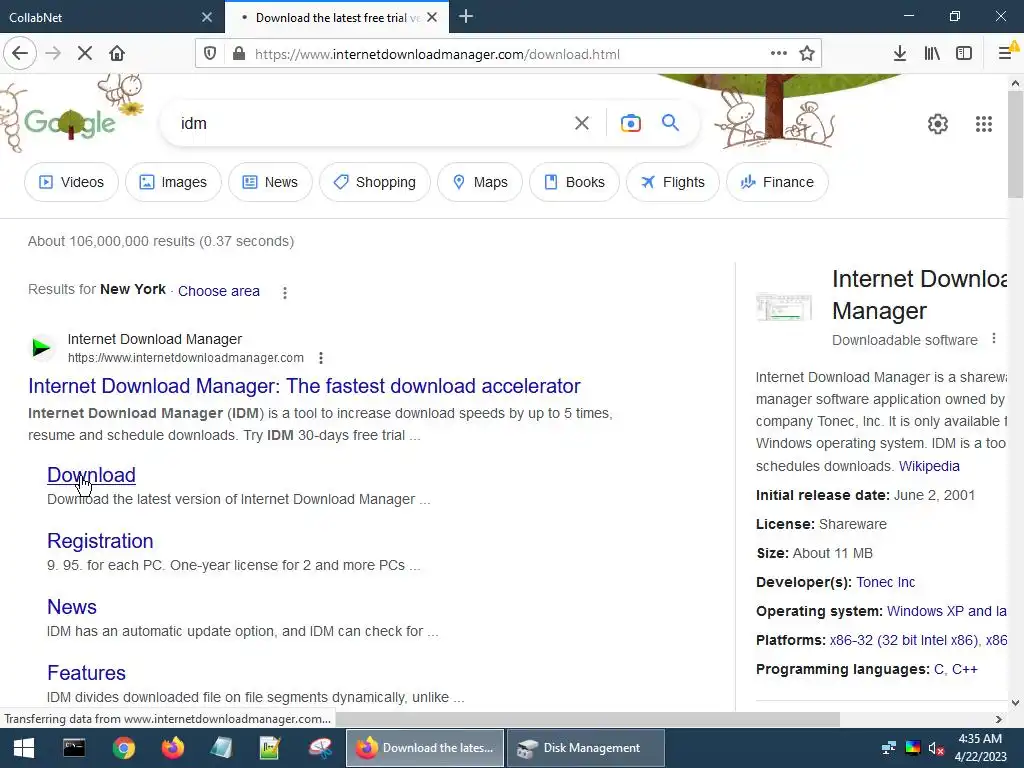This screenshot has width=1024, height=768.
Task: Filter results by Images
Action: pos(173,182)
